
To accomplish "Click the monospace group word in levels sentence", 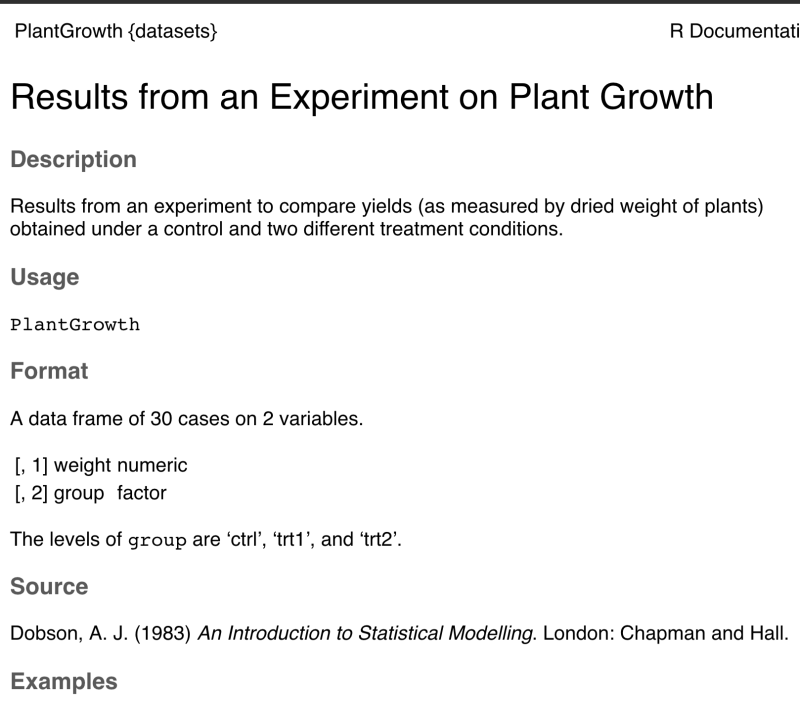I will tap(158, 541).
